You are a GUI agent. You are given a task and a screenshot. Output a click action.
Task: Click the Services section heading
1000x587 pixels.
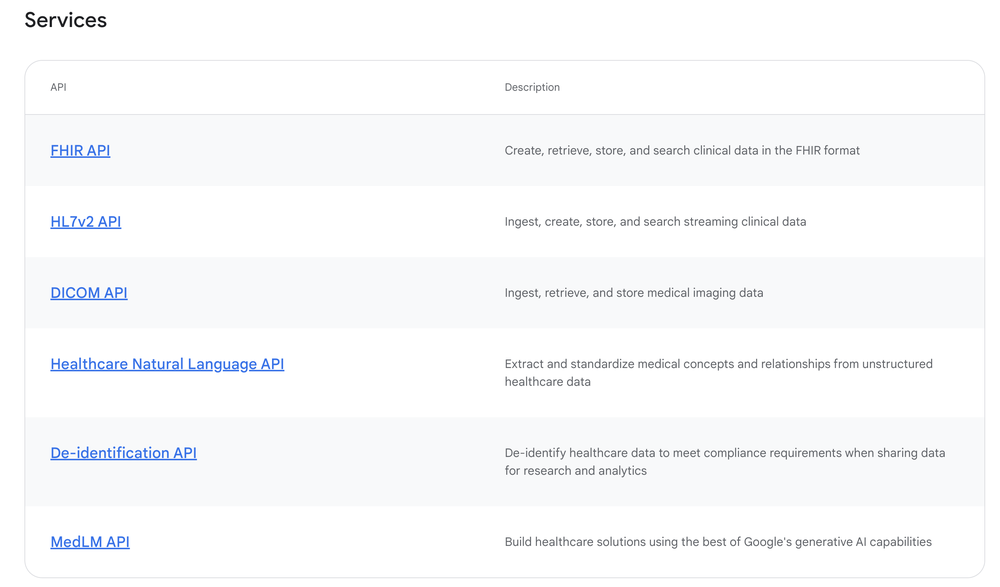tap(66, 20)
